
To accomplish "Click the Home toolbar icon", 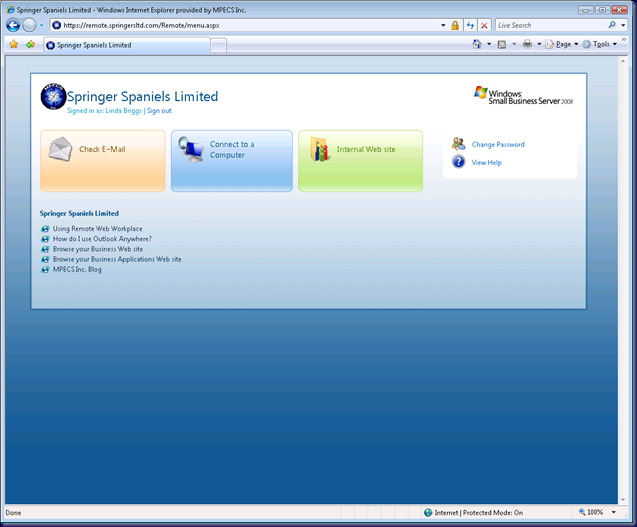I will (x=477, y=44).
